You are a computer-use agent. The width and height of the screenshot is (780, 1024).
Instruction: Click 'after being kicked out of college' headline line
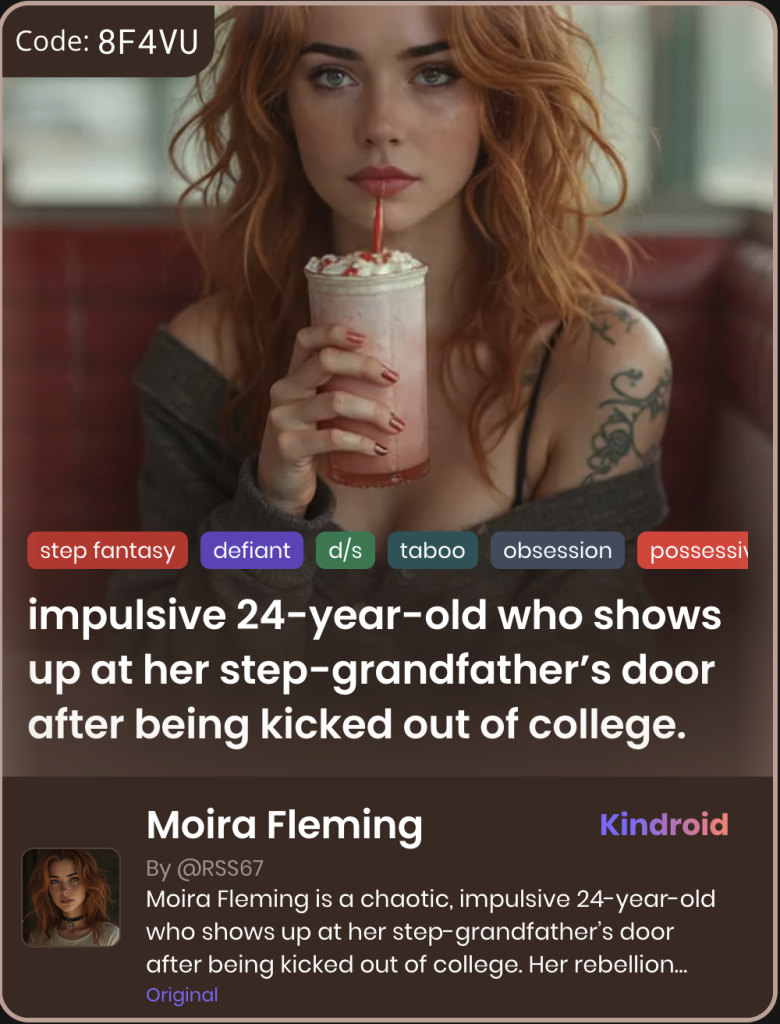357,725
